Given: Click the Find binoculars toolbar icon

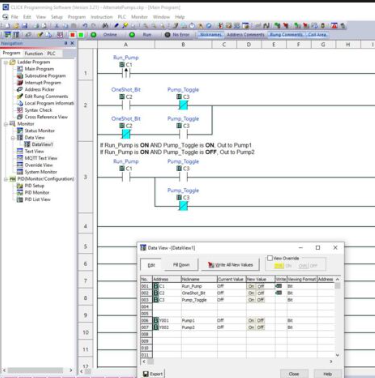Looking at the screenshot, I should [105, 26].
